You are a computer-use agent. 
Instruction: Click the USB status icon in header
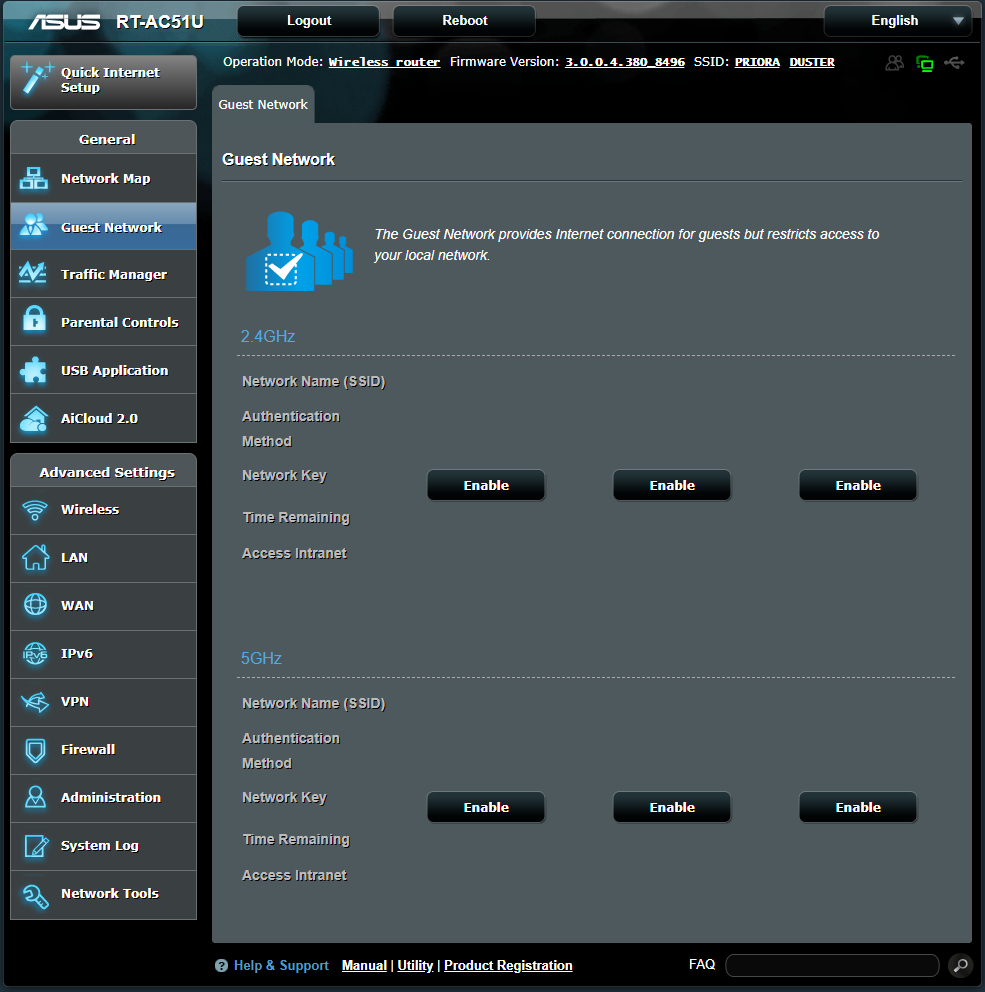(954, 63)
